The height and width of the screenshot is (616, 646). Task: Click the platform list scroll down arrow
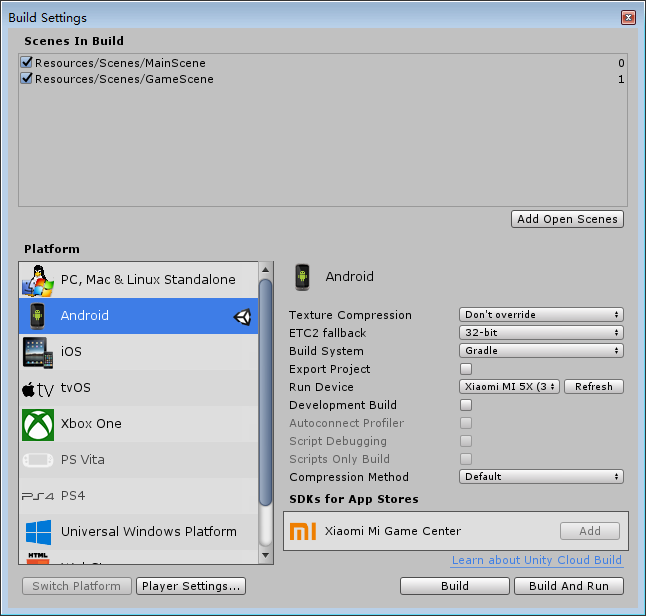coord(265,555)
